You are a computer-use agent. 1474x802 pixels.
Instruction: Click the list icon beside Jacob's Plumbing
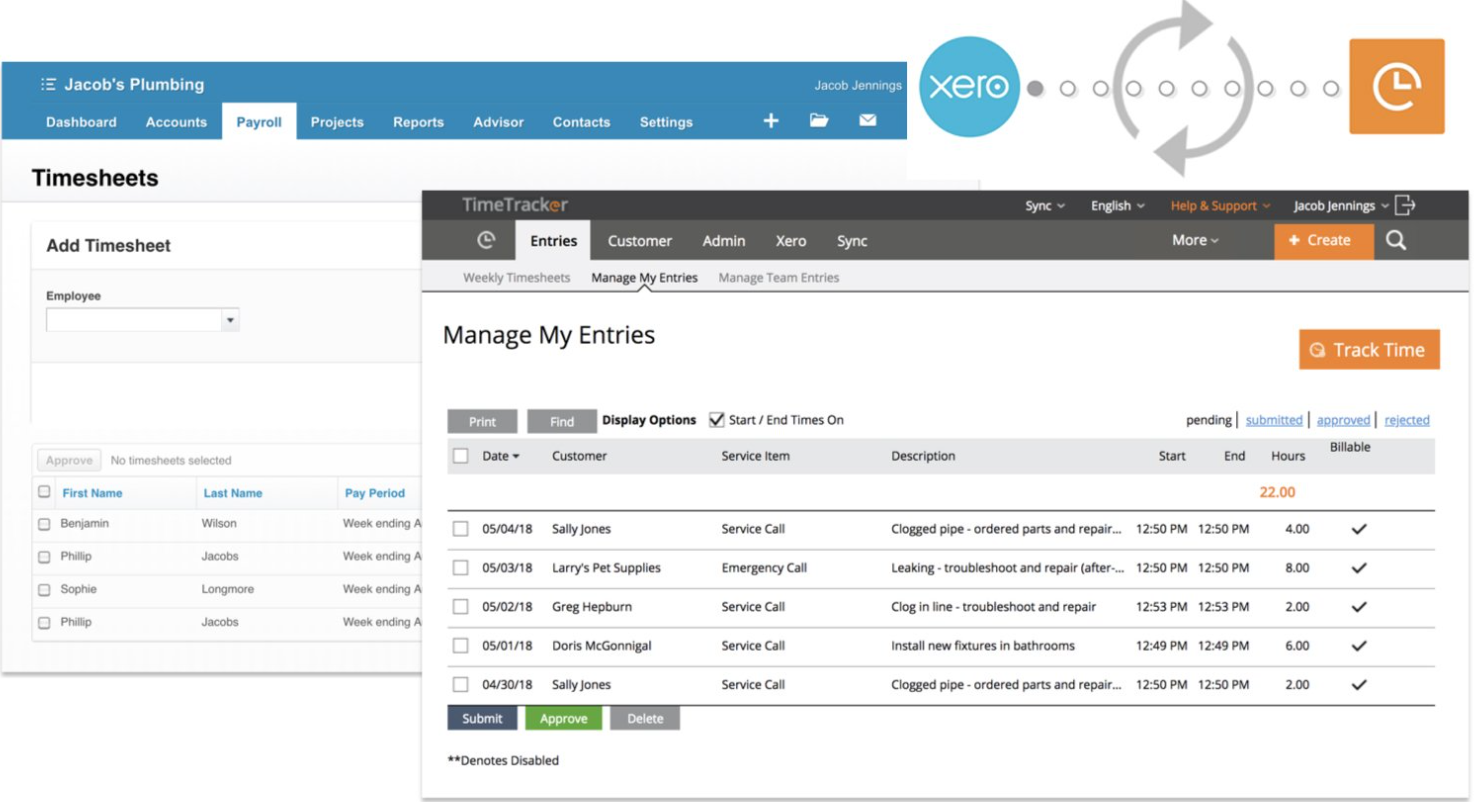[x=48, y=84]
